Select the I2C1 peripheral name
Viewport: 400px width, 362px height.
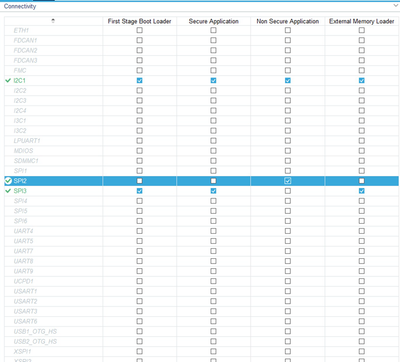click(19, 80)
